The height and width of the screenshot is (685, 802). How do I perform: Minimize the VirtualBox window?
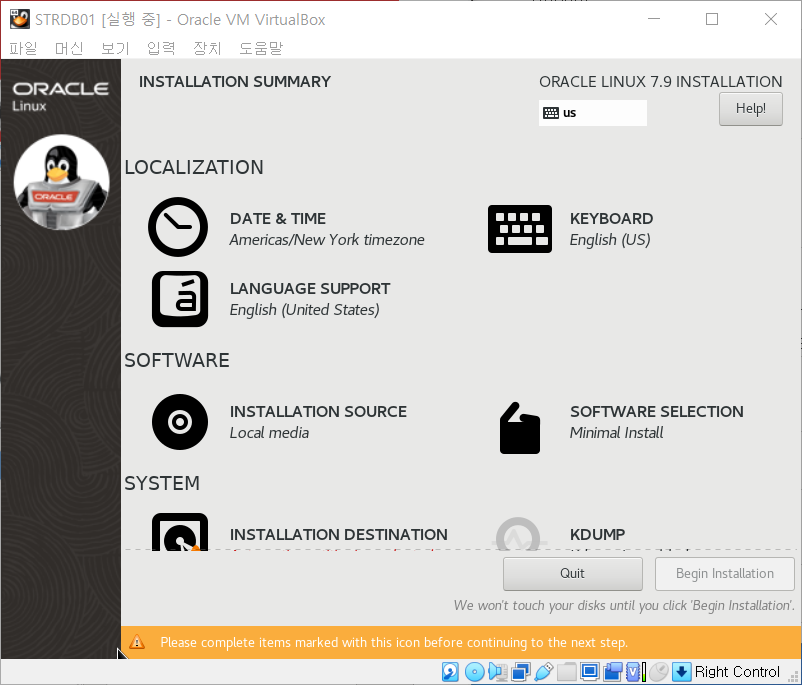coord(654,19)
